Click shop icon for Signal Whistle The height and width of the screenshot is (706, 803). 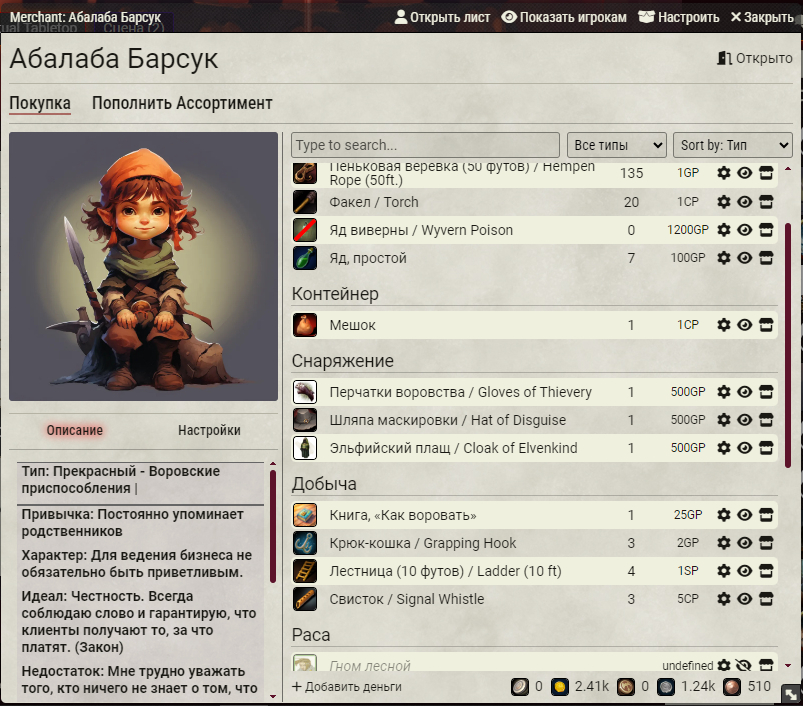tap(766, 599)
